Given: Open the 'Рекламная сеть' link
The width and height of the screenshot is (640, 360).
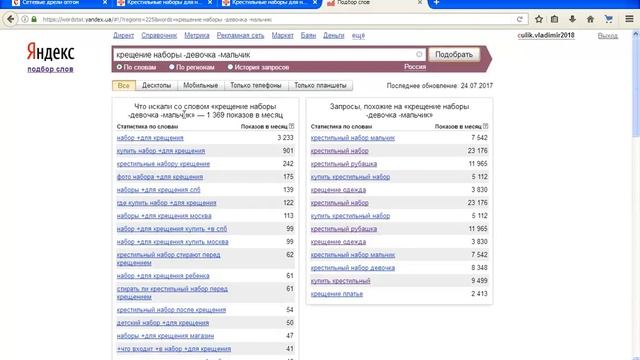Looking at the screenshot, I should (x=240, y=36).
